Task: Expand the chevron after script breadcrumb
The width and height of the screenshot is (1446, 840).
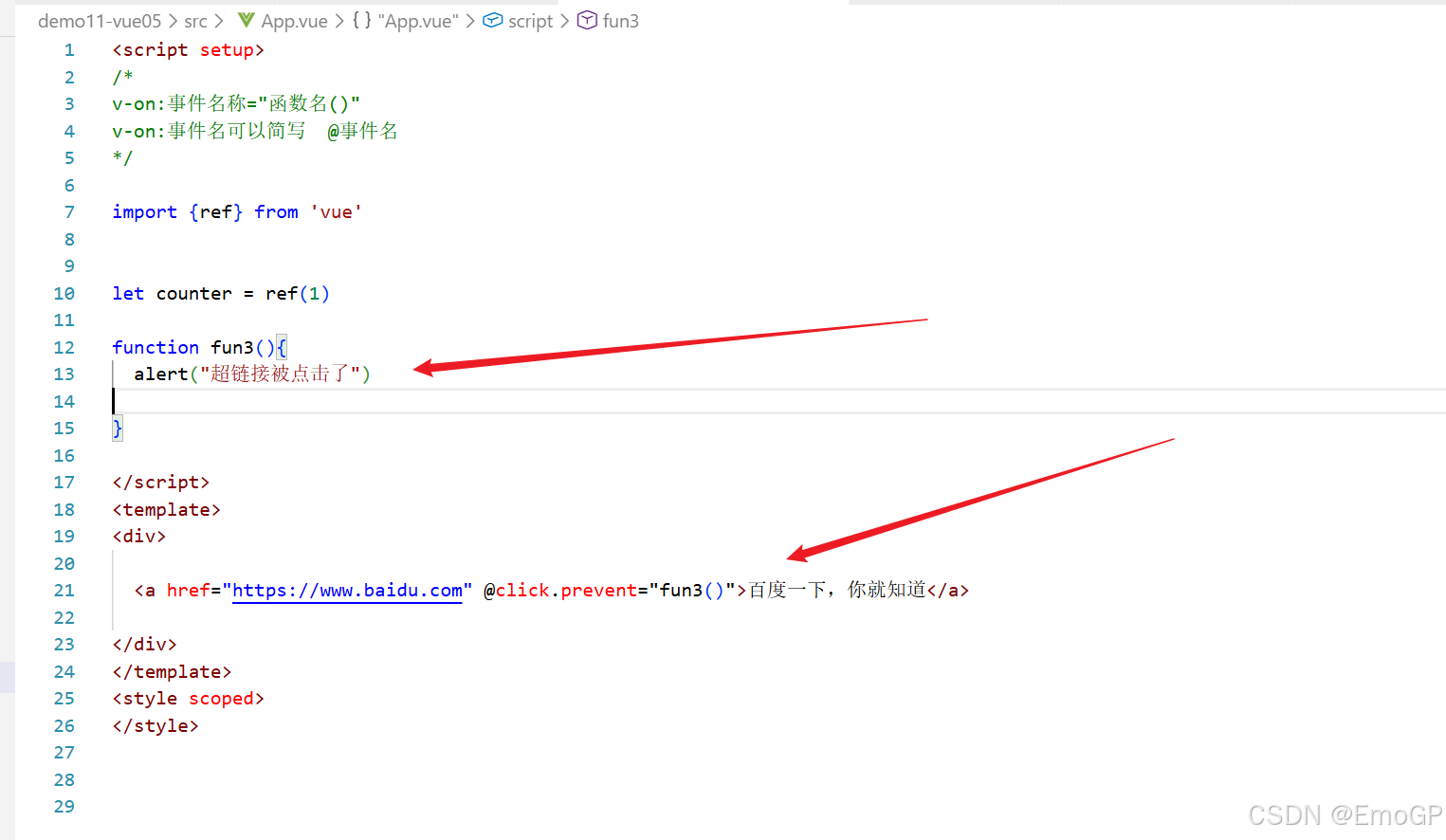Action: (564, 21)
